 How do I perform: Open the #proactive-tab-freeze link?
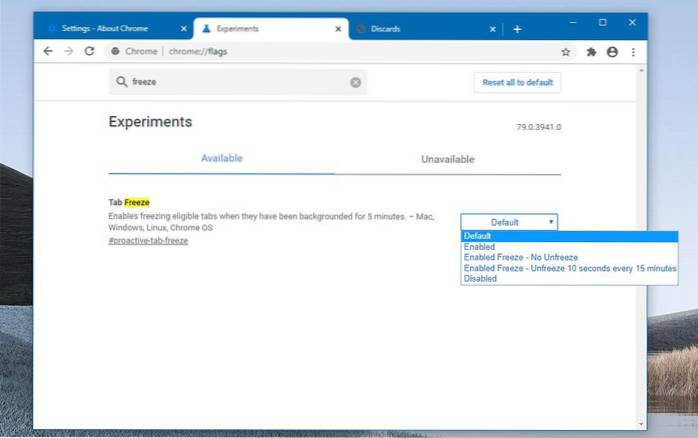pyautogui.click(x=148, y=241)
